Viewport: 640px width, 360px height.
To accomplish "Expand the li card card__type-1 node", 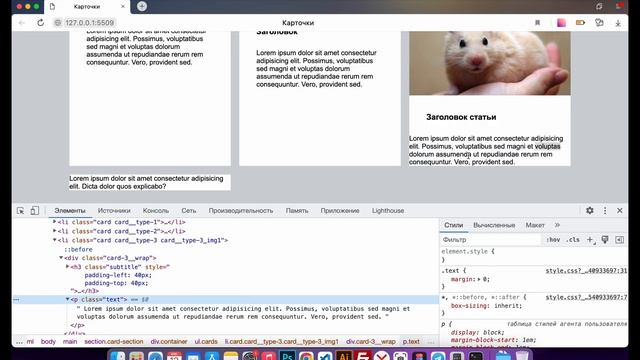I will [55, 222].
